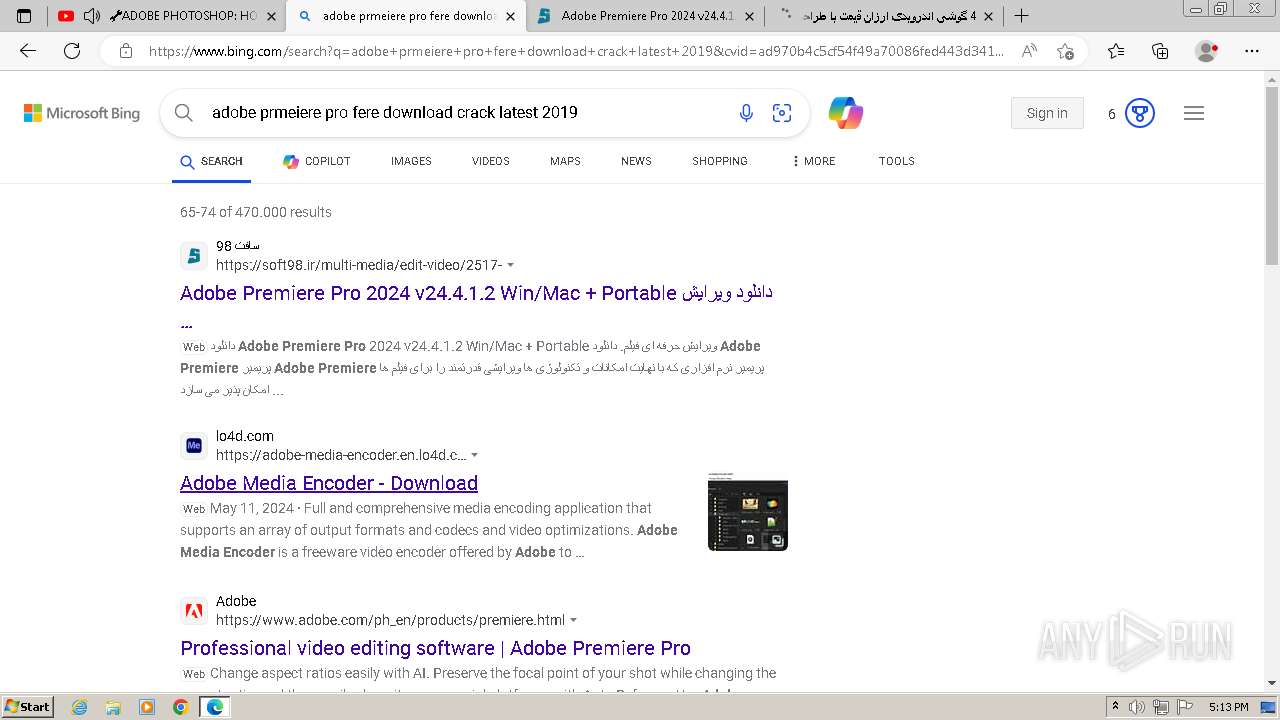Click the magnifier search icon in Bing box
The height and width of the screenshot is (720, 1280).
point(184,113)
